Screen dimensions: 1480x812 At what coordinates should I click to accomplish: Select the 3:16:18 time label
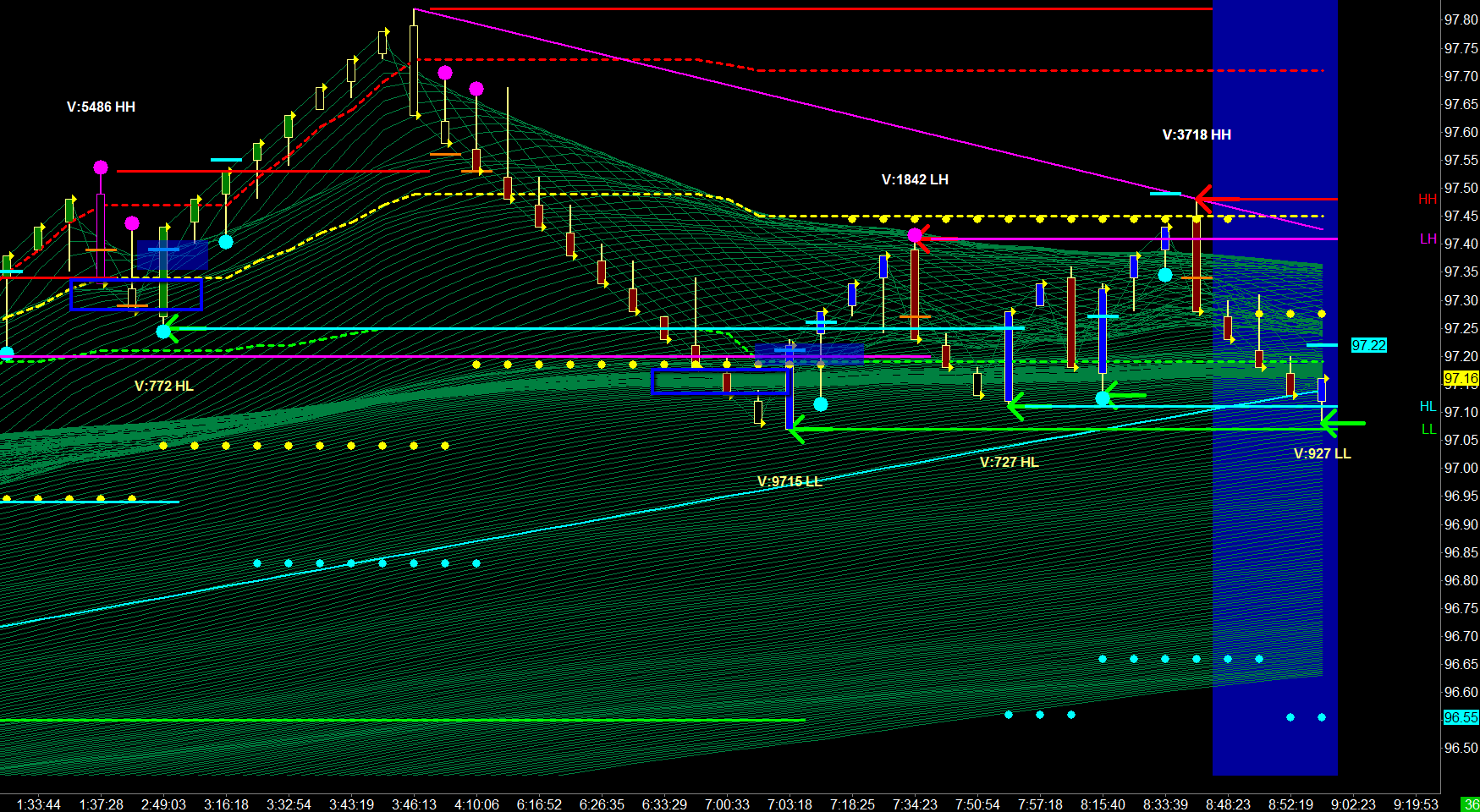point(227,804)
